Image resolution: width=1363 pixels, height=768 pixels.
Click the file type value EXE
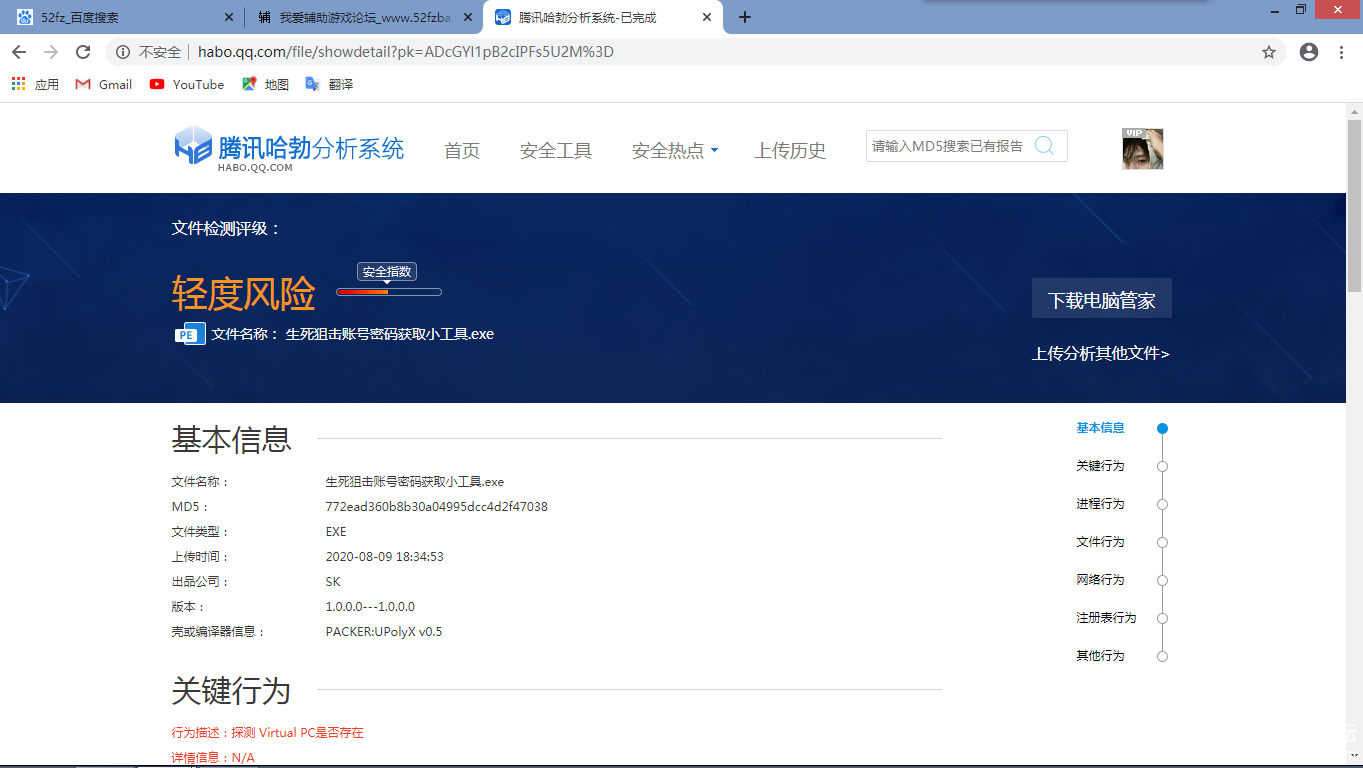click(x=336, y=532)
